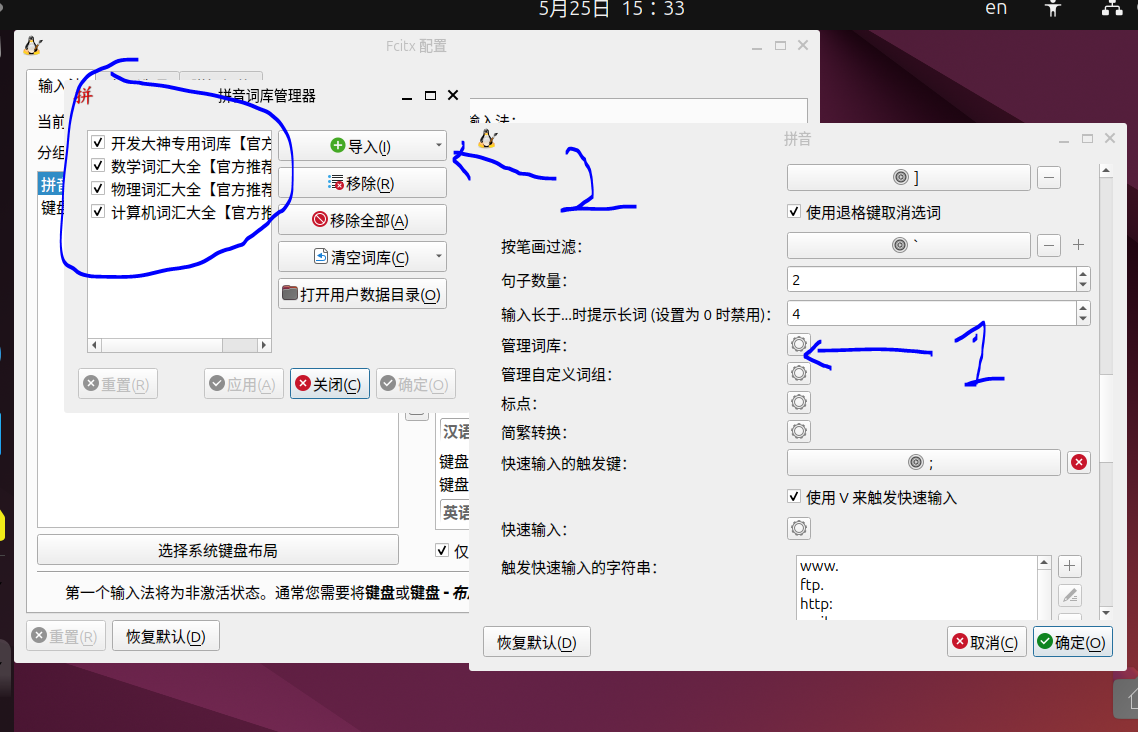Click the Fcitx penguin icon in 拼音 window
Image resolution: width=1138 pixels, height=732 pixels.
pos(488,138)
